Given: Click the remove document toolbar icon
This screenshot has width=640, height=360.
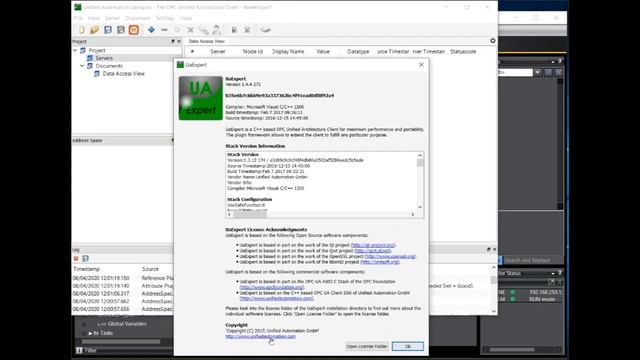Looking at the screenshot, I should [x=247, y=30].
